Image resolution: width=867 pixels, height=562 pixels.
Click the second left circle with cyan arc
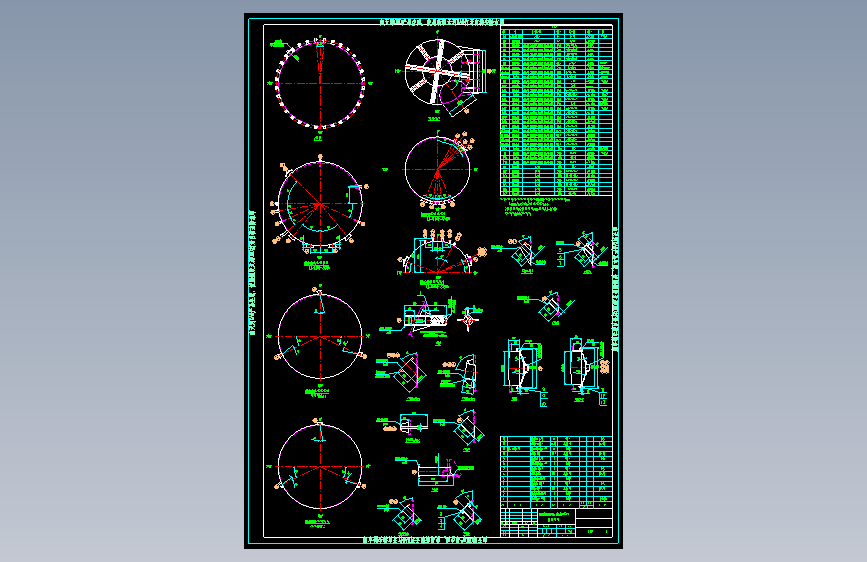point(320,204)
